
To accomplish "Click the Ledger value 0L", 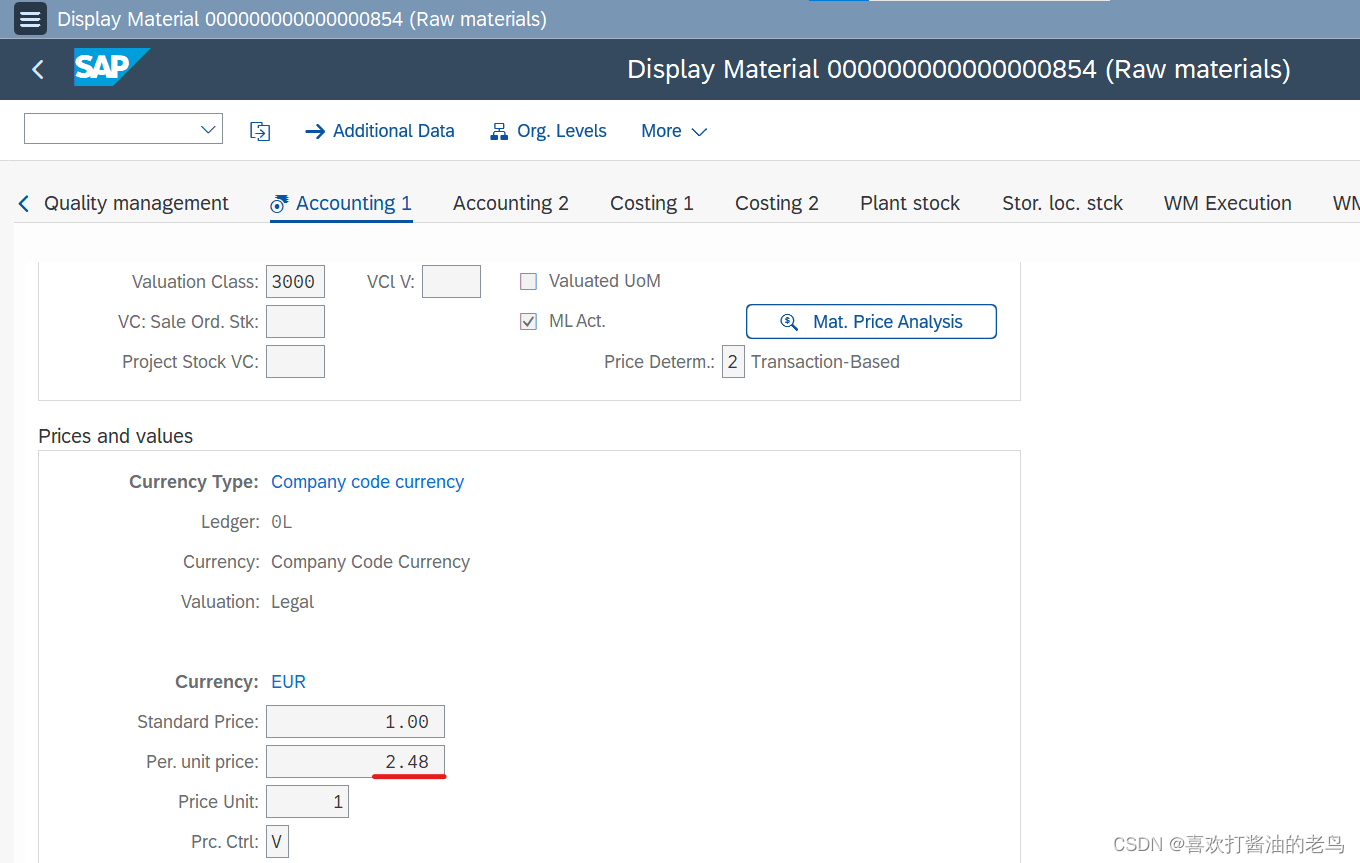I will (x=281, y=521).
